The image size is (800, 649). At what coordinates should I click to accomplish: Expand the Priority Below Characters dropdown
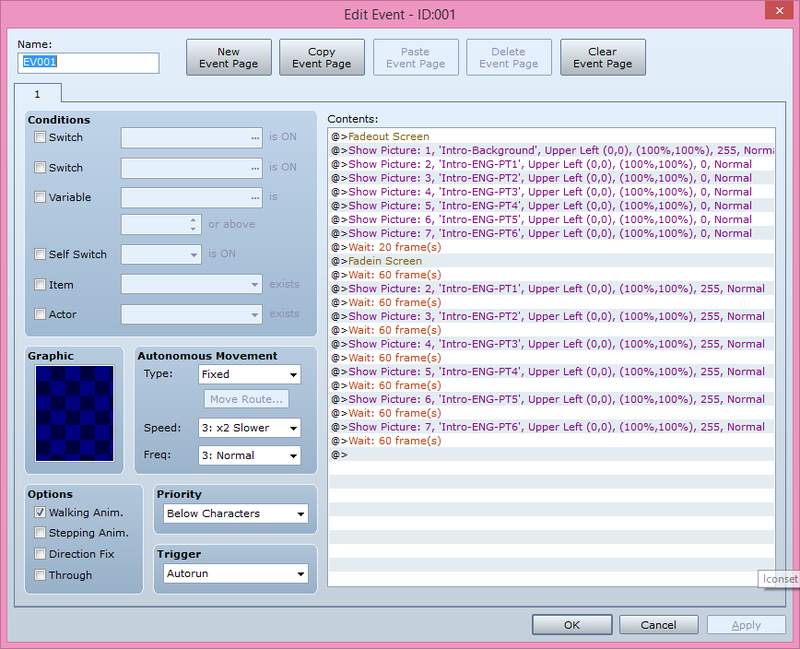236,514
